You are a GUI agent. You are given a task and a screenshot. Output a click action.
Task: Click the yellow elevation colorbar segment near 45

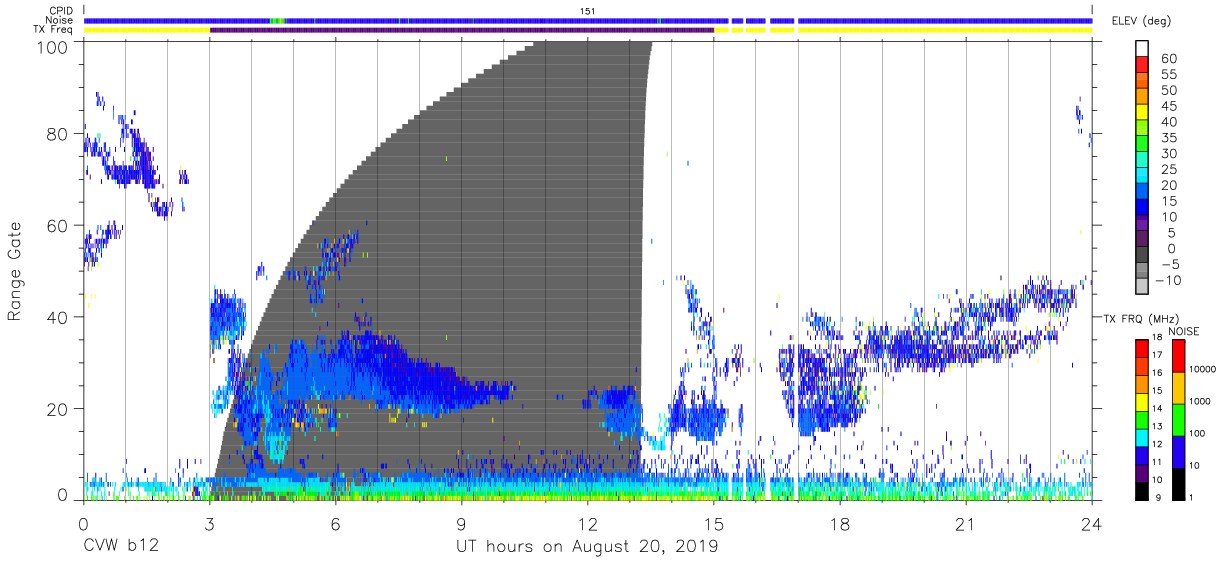1141,113
